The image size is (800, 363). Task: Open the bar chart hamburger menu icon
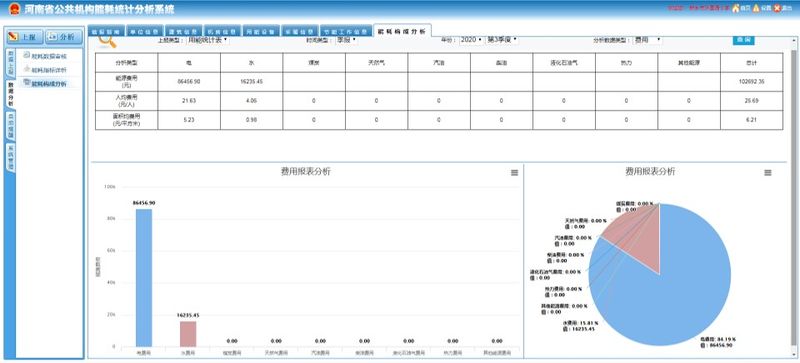[514, 173]
